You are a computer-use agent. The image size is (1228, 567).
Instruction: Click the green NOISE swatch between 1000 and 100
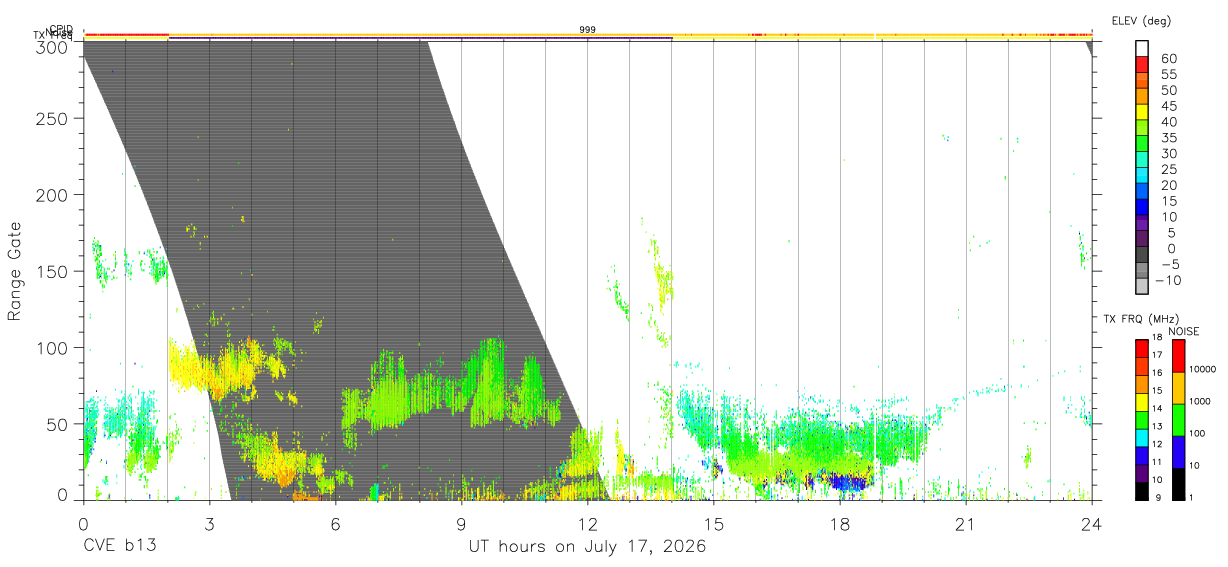(1178, 420)
